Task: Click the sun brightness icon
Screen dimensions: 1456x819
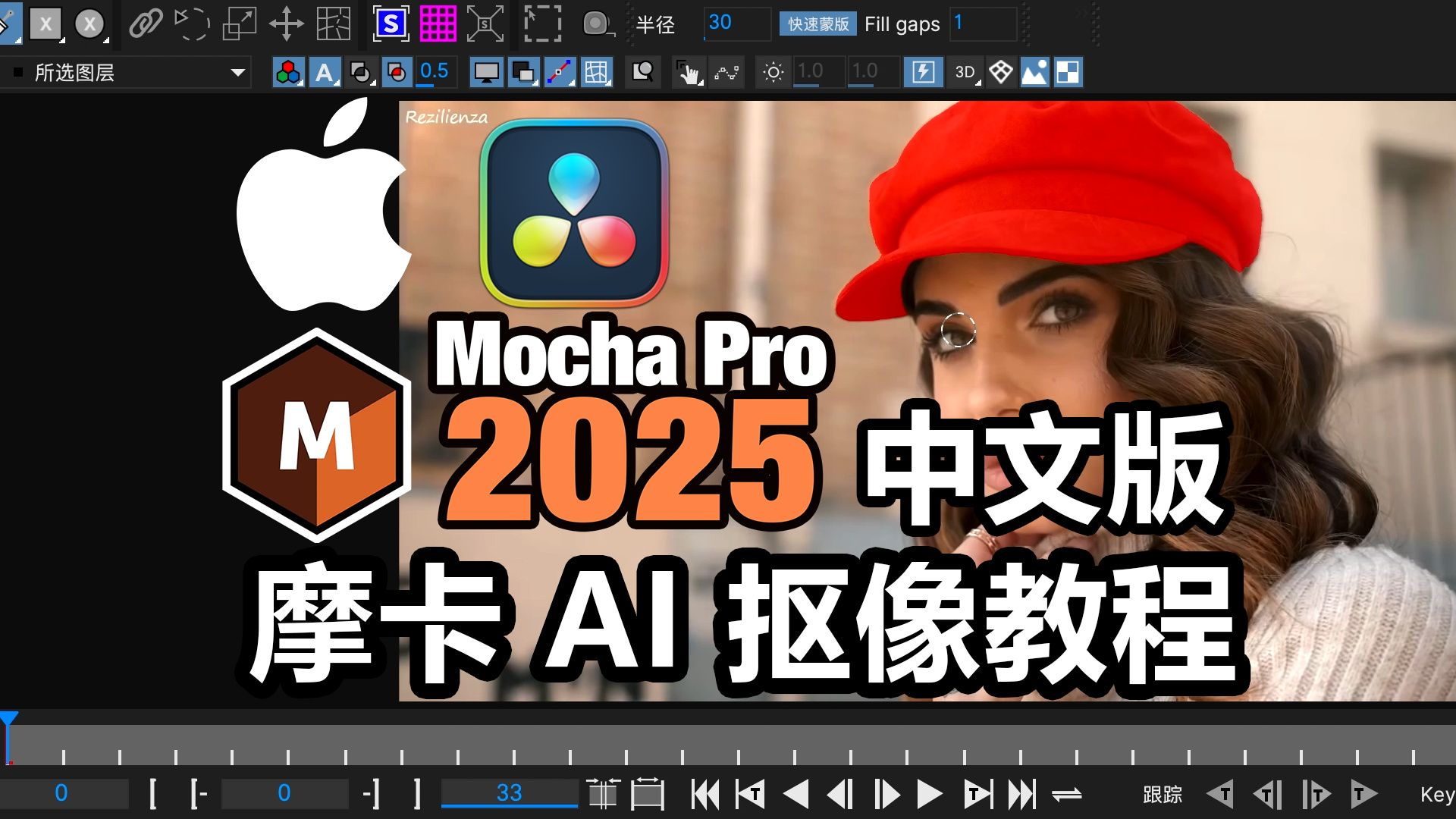Action: (x=773, y=73)
